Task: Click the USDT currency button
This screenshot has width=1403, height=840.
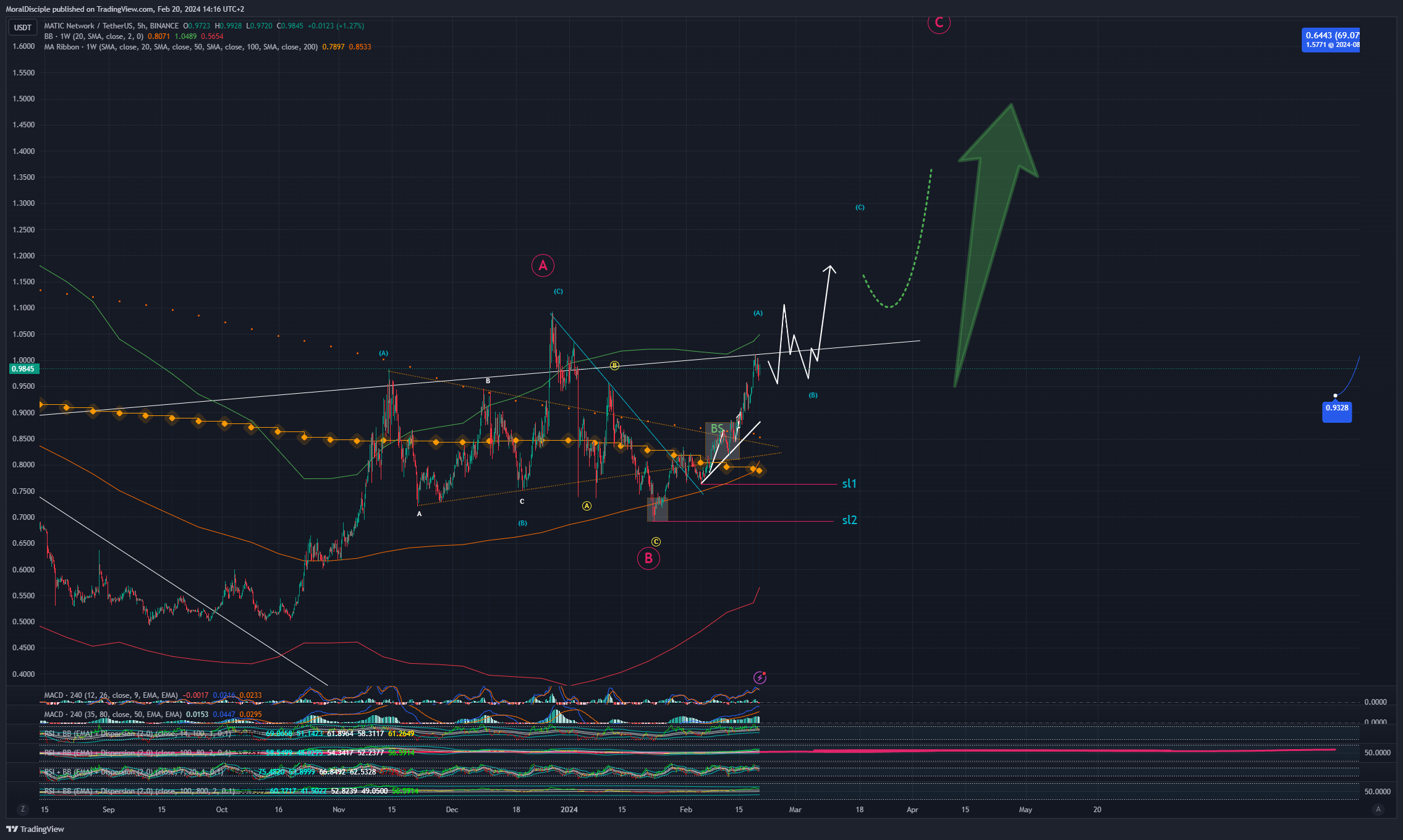Action: (23, 27)
